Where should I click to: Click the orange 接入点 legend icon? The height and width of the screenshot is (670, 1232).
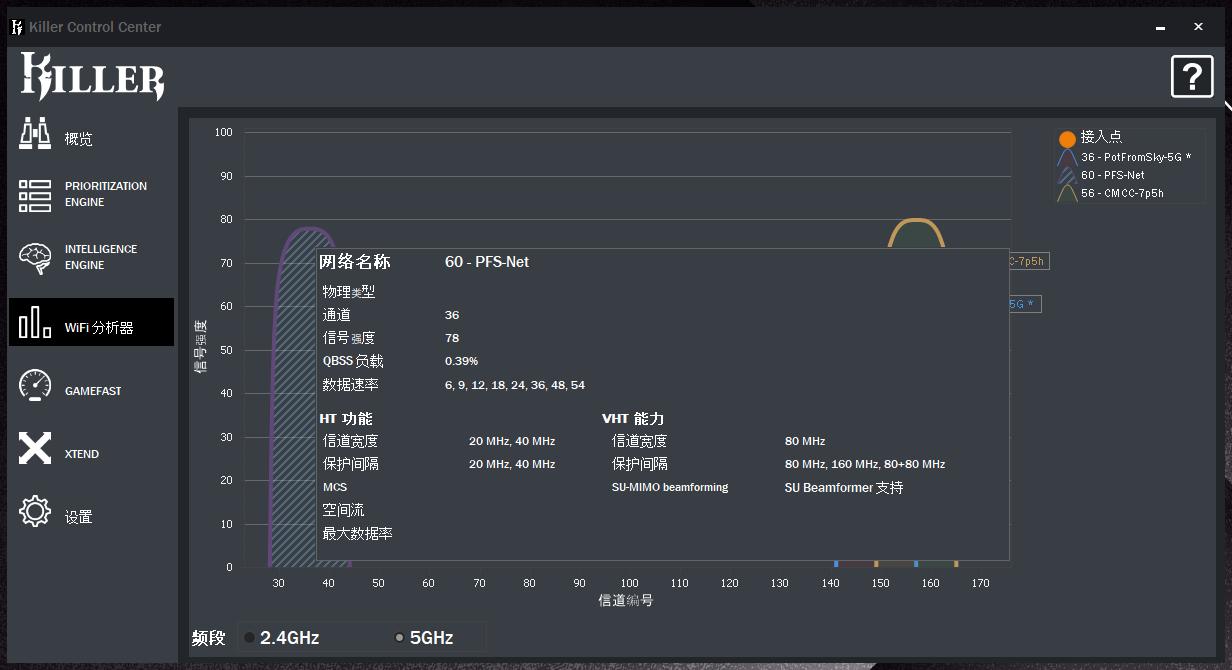coord(1067,137)
